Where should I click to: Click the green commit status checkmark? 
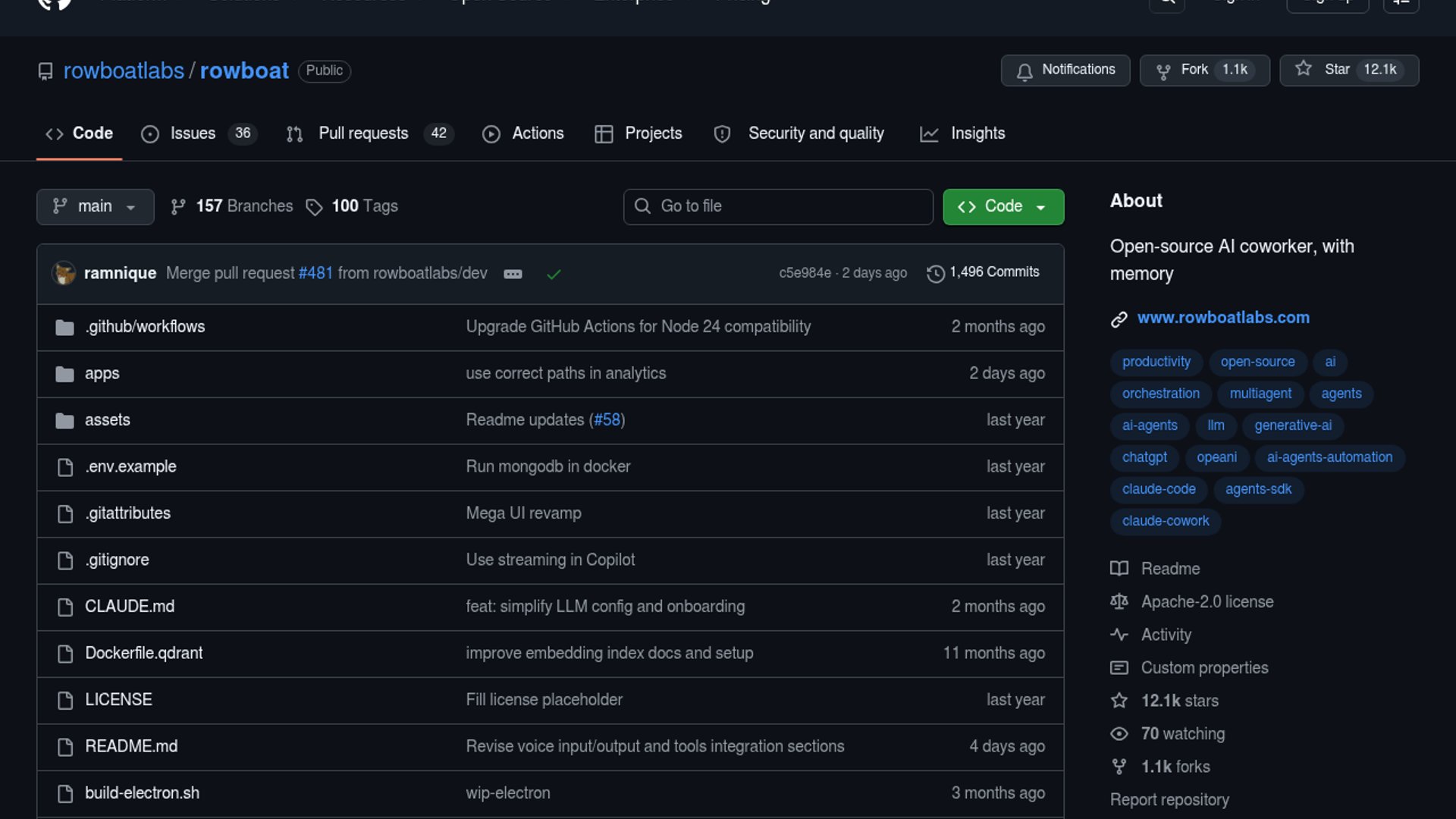(x=554, y=274)
